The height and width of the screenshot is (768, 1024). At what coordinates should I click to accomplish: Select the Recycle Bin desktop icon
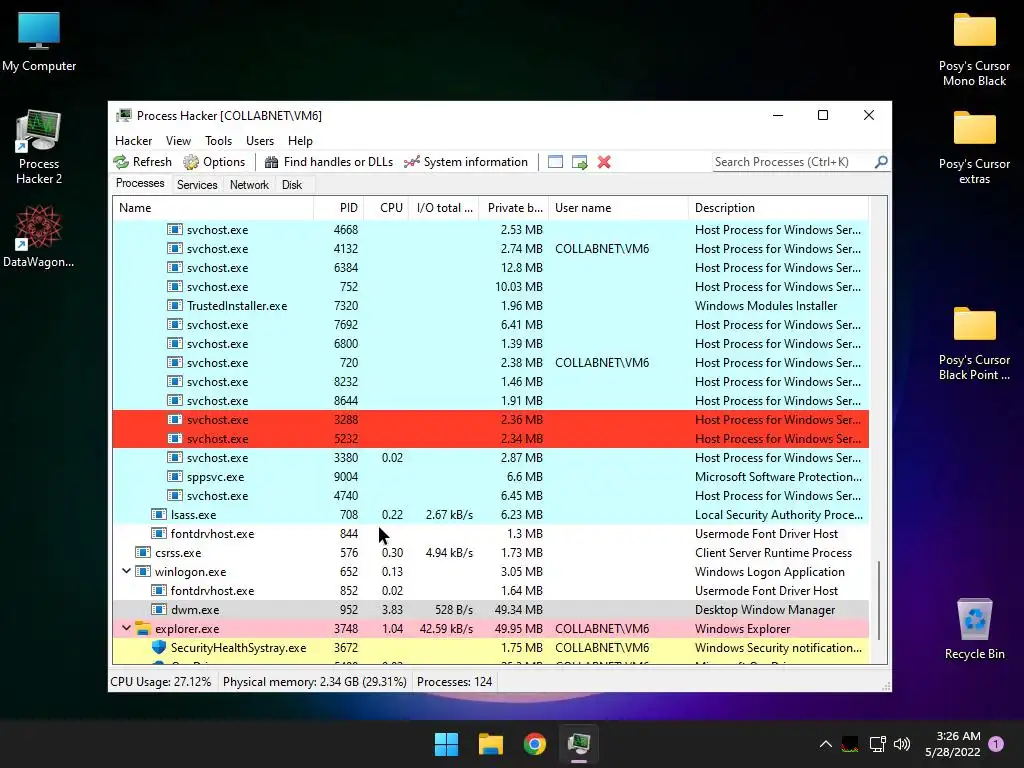[x=974, y=629]
